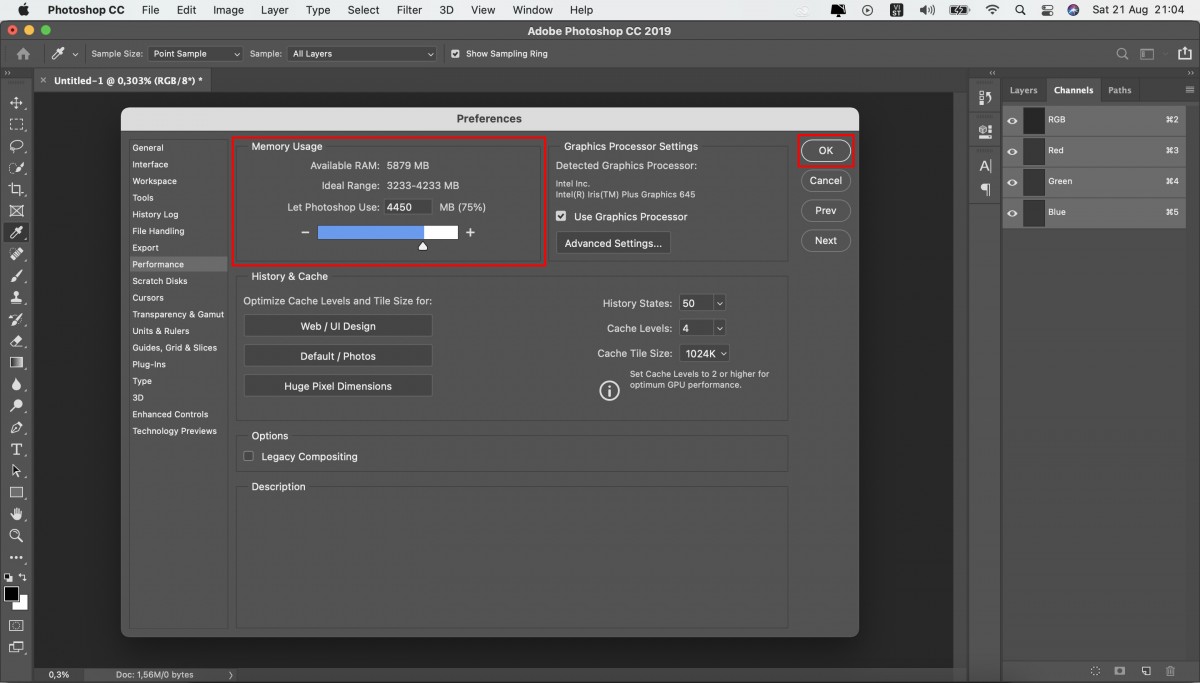Click OK to confirm preferences

coord(825,150)
